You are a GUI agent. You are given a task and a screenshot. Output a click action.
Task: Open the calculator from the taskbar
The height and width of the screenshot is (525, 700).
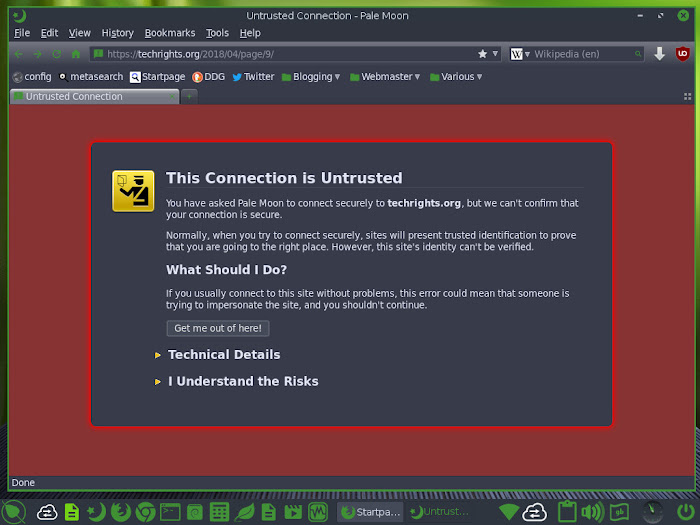tap(219, 512)
